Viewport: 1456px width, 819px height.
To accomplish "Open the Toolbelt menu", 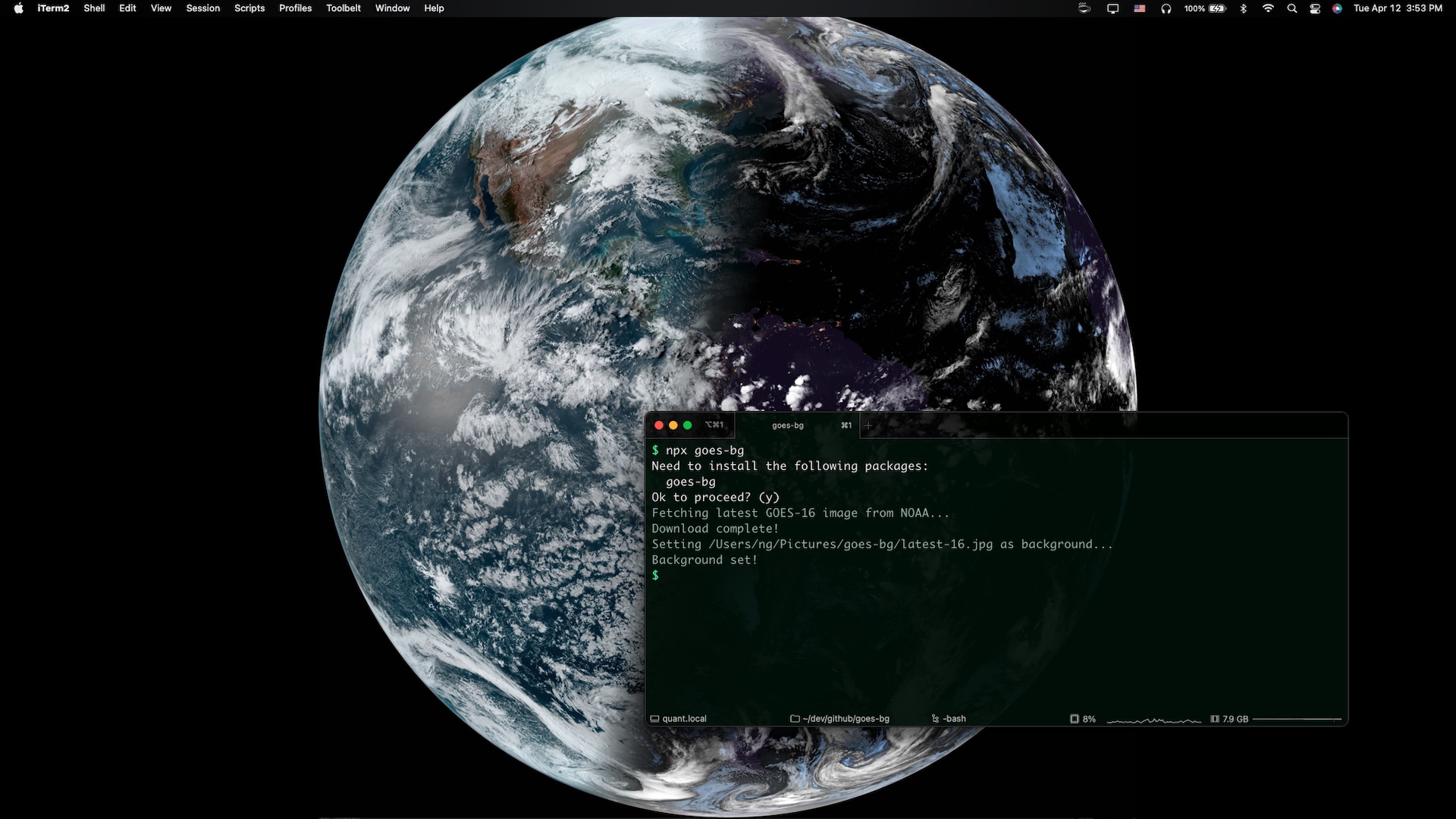I will point(343,8).
